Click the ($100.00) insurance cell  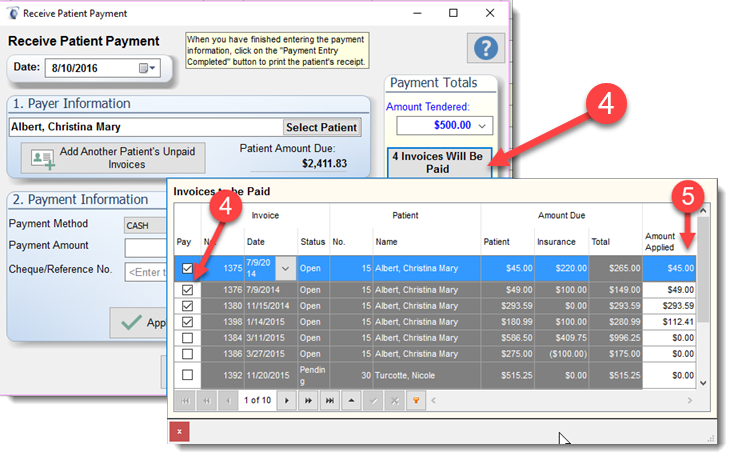(562, 354)
